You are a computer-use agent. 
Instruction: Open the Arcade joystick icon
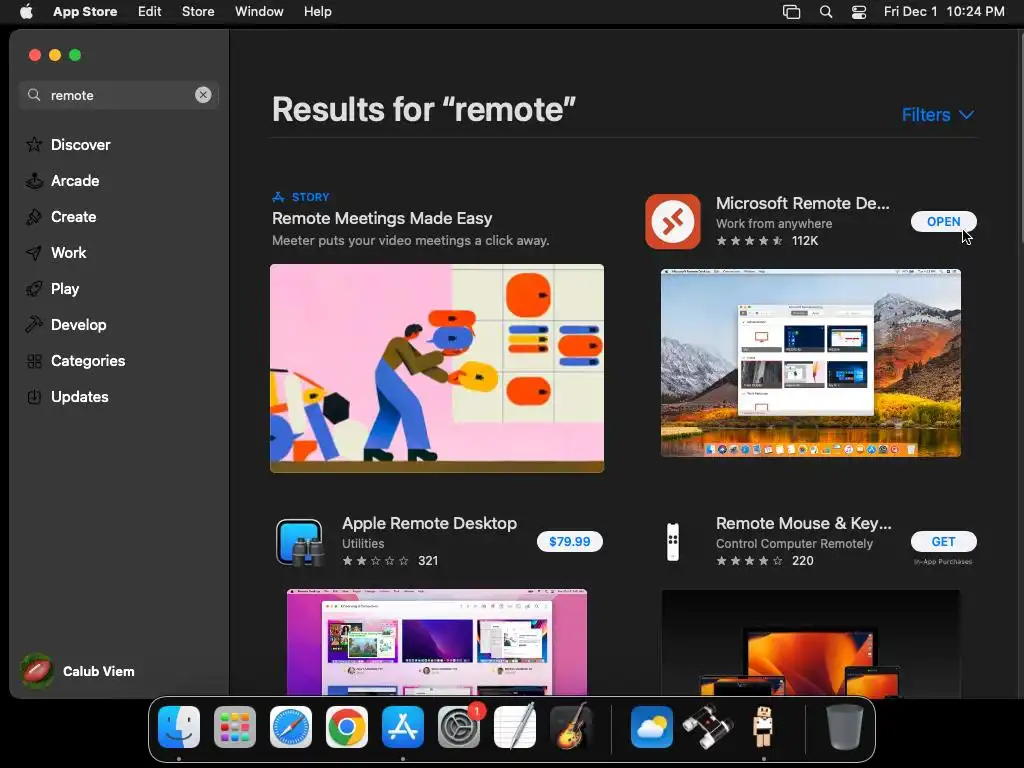(x=34, y=181)
